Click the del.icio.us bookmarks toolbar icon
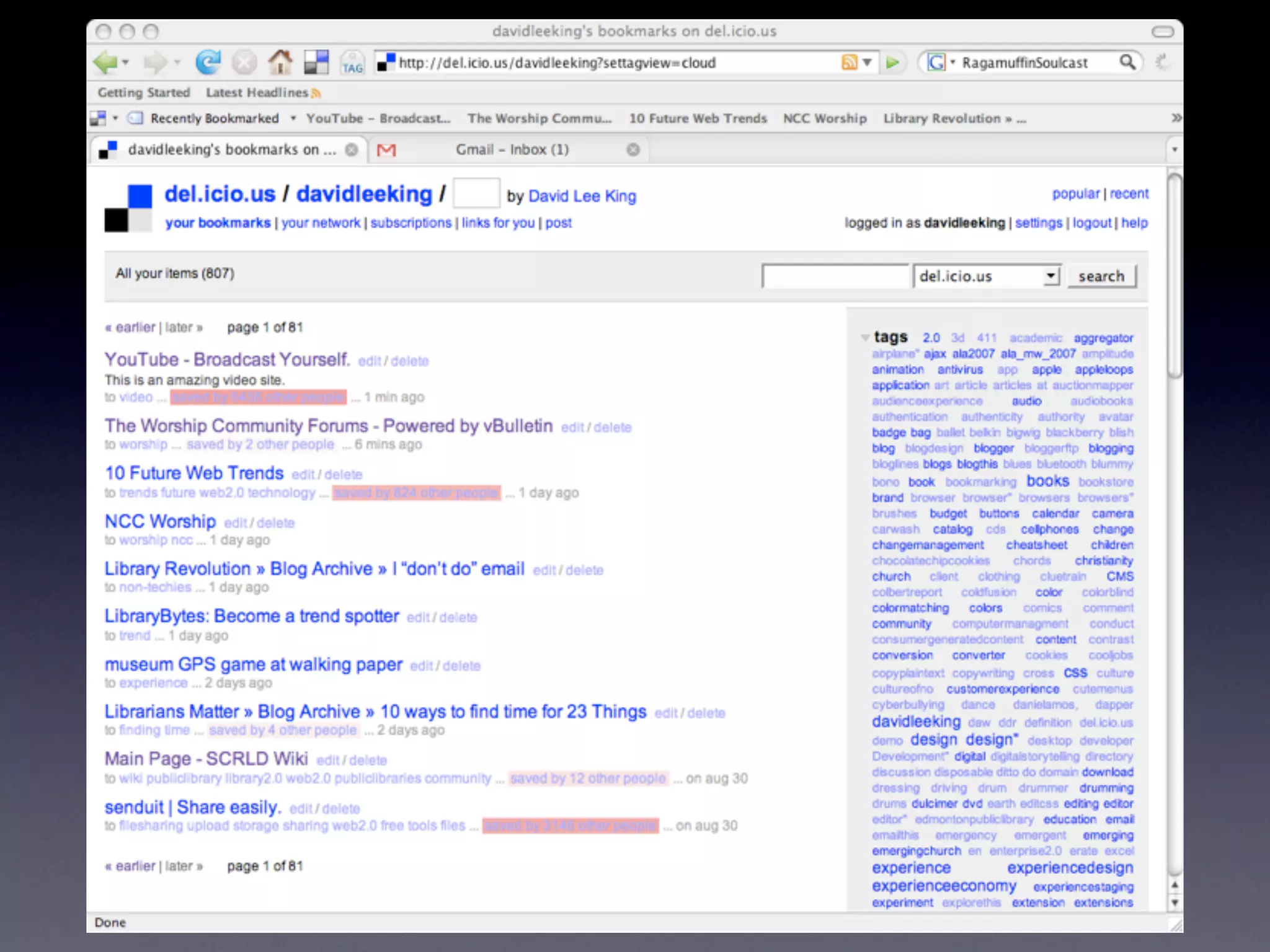1270x952 pixels. coord(316,62)
